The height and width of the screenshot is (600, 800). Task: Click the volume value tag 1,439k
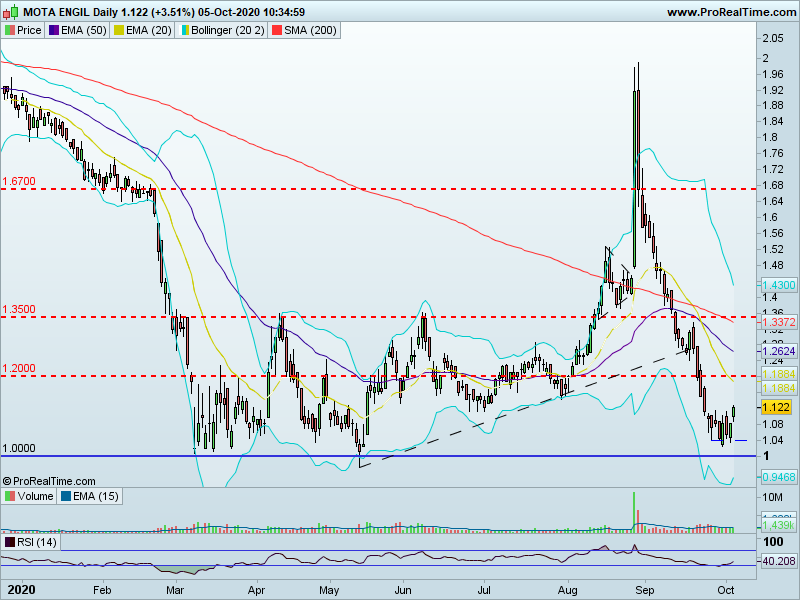(779, 526)
